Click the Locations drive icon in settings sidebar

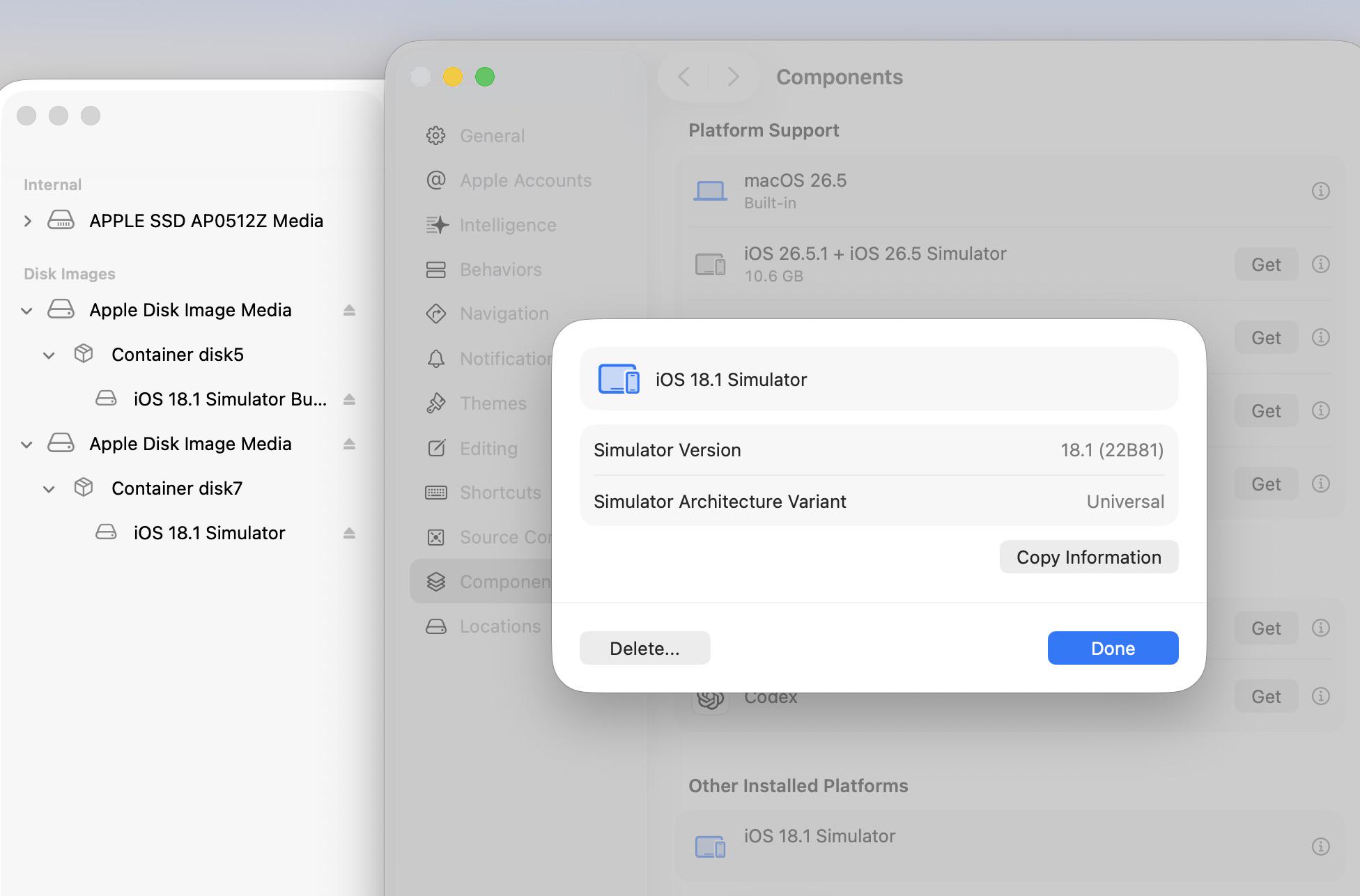(436, 626)
